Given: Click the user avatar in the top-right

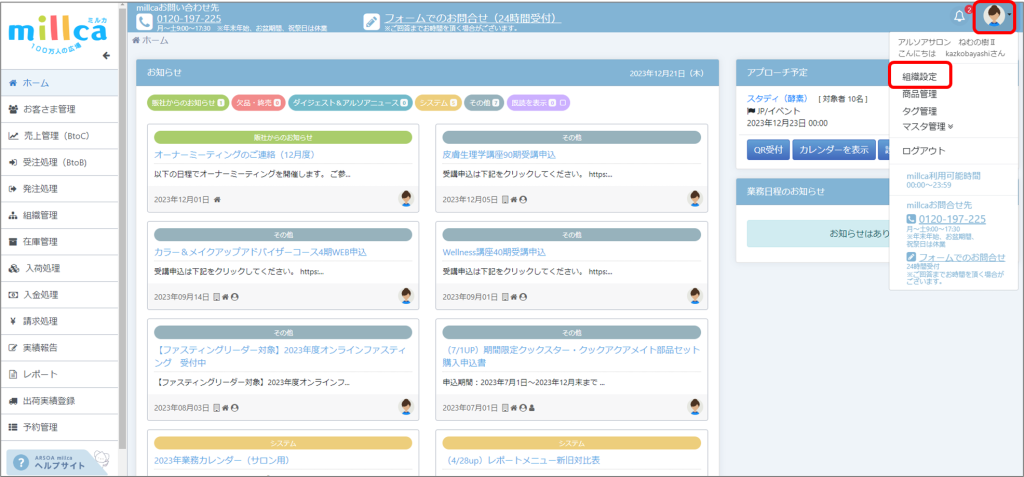Looking at the screenshot, I should pos(994,17).
